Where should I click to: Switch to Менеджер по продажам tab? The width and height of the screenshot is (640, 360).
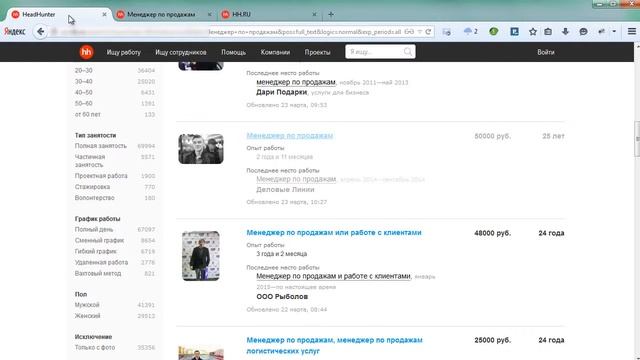click(x=161, y=14)
